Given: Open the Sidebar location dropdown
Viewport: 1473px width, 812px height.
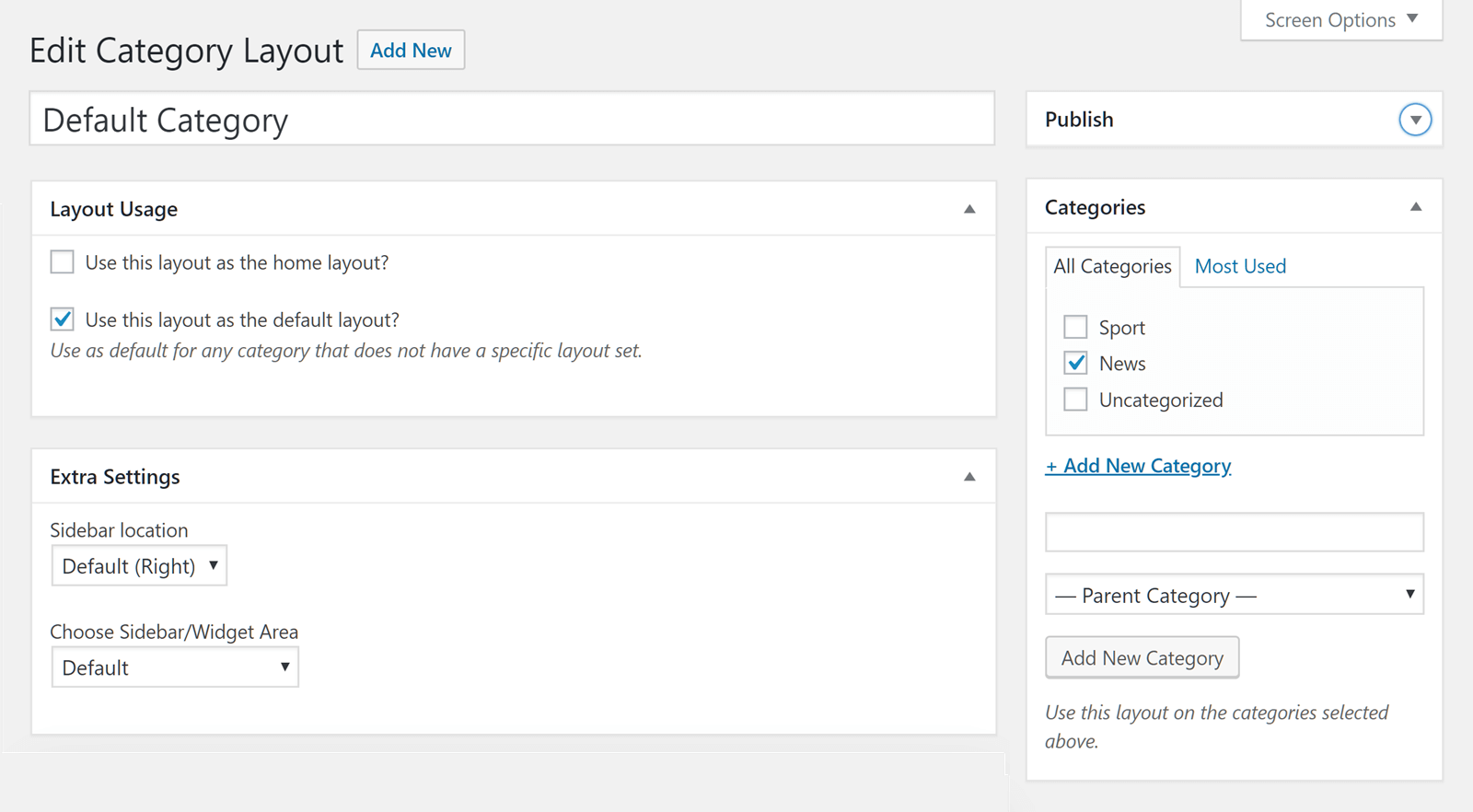Looking at the screenshot, I should (139, 566).
